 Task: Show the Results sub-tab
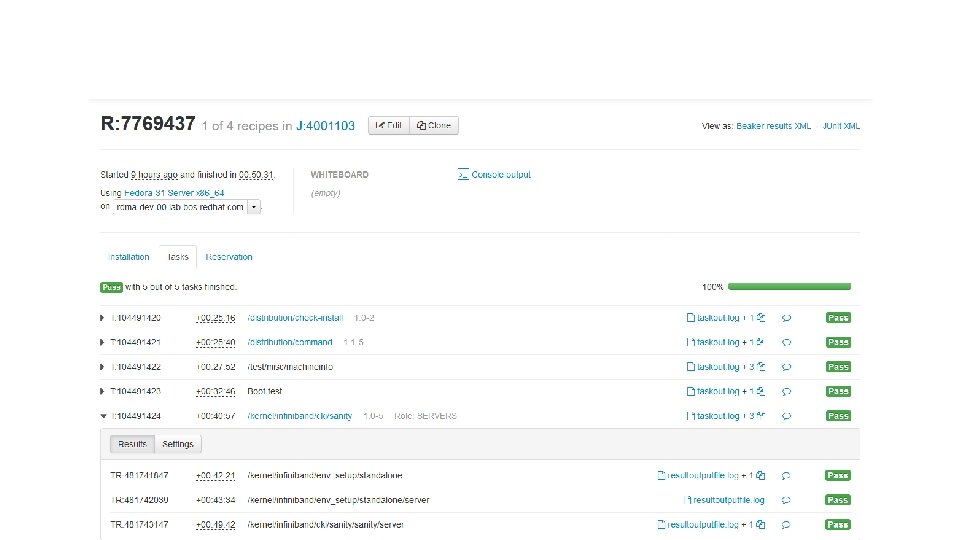(x=132, y=444)
